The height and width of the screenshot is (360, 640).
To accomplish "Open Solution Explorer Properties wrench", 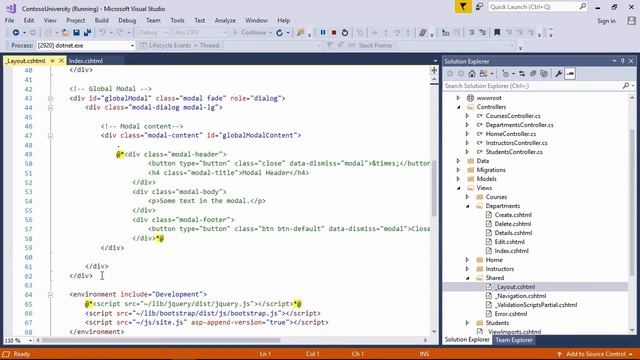I will click(558, 74).
